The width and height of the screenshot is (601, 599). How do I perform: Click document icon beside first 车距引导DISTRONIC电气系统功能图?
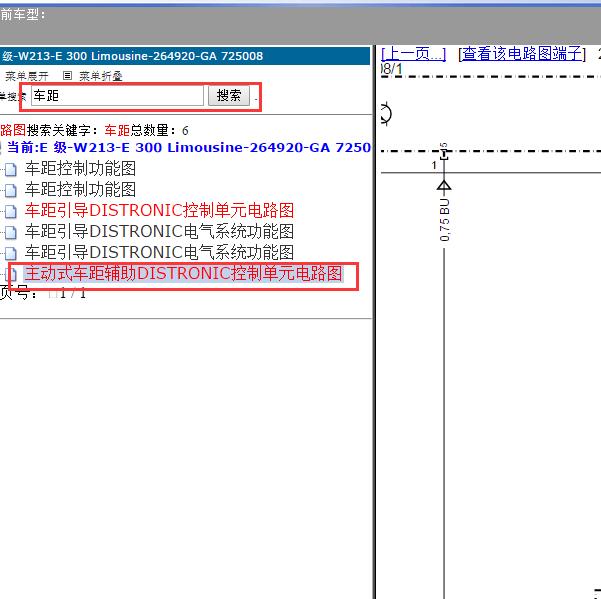(11, 232)
